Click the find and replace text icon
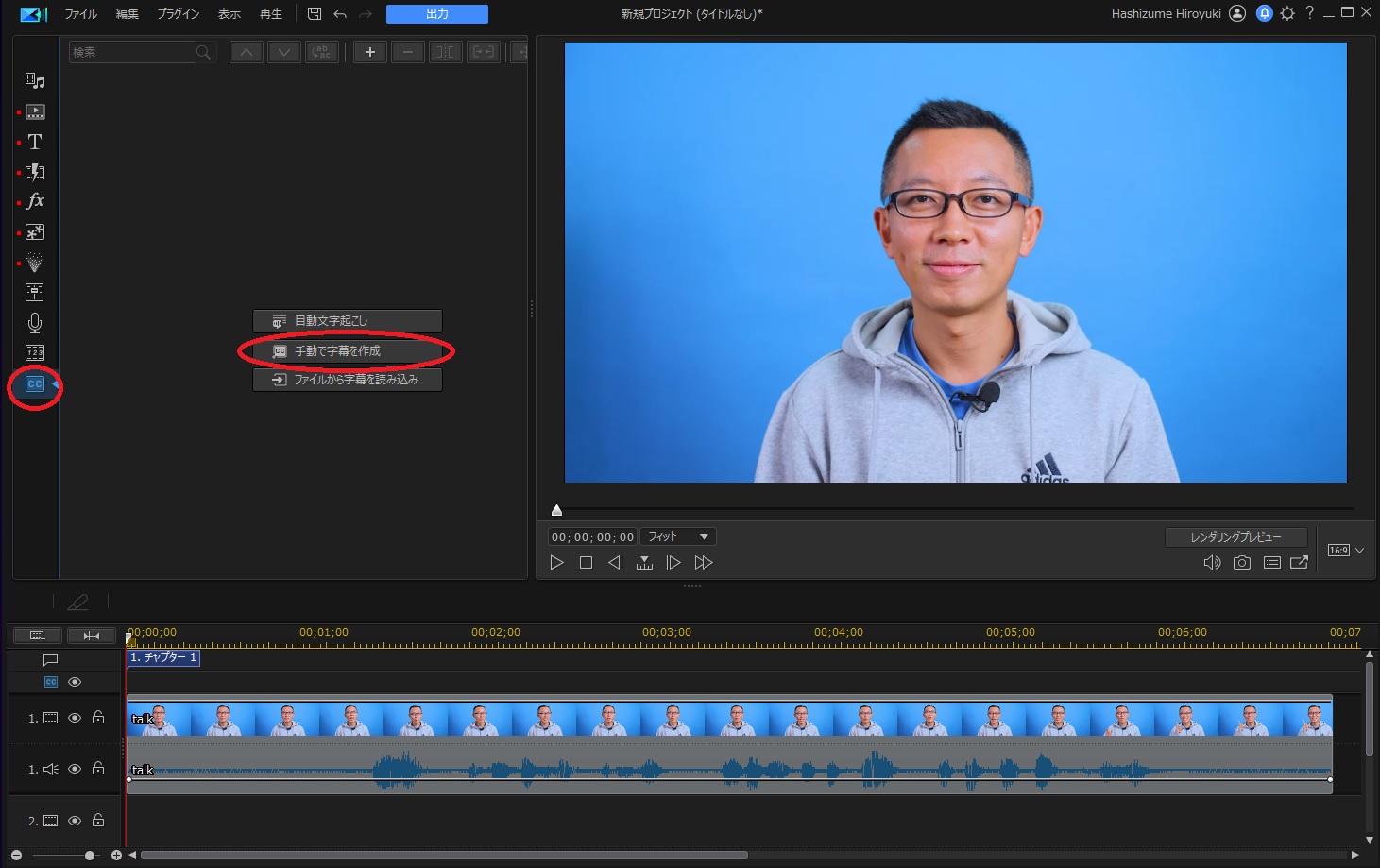Screen dimensions: 1380x868 point(322,52)
